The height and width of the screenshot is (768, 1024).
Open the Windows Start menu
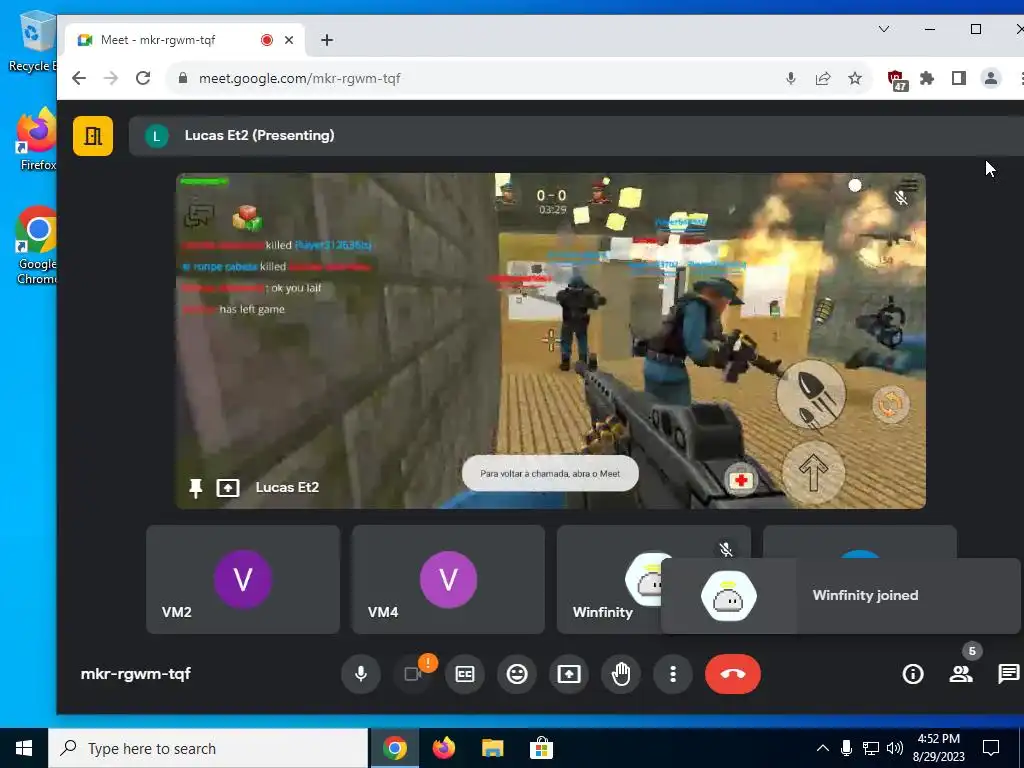coord(24,748)
